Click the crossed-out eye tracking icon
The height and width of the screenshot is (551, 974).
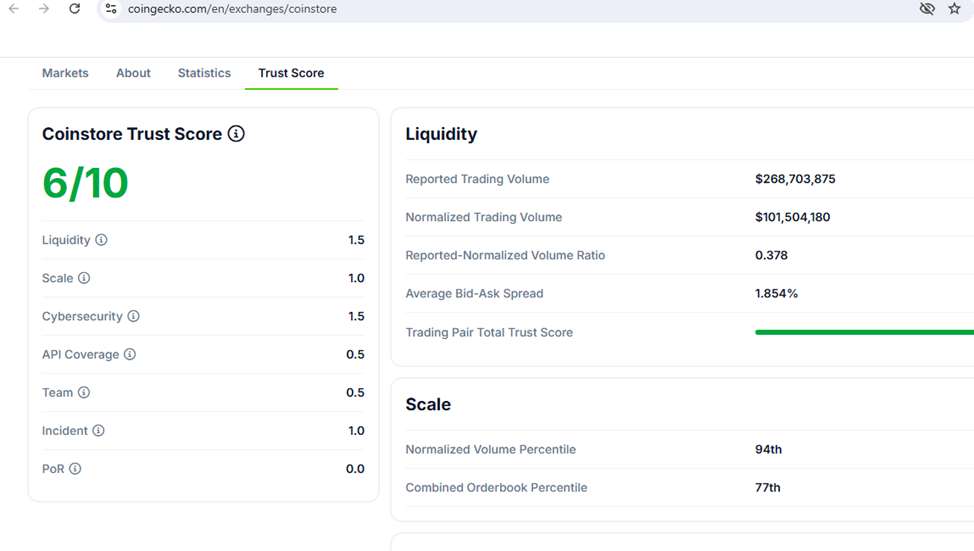click(x=927, y=9)
